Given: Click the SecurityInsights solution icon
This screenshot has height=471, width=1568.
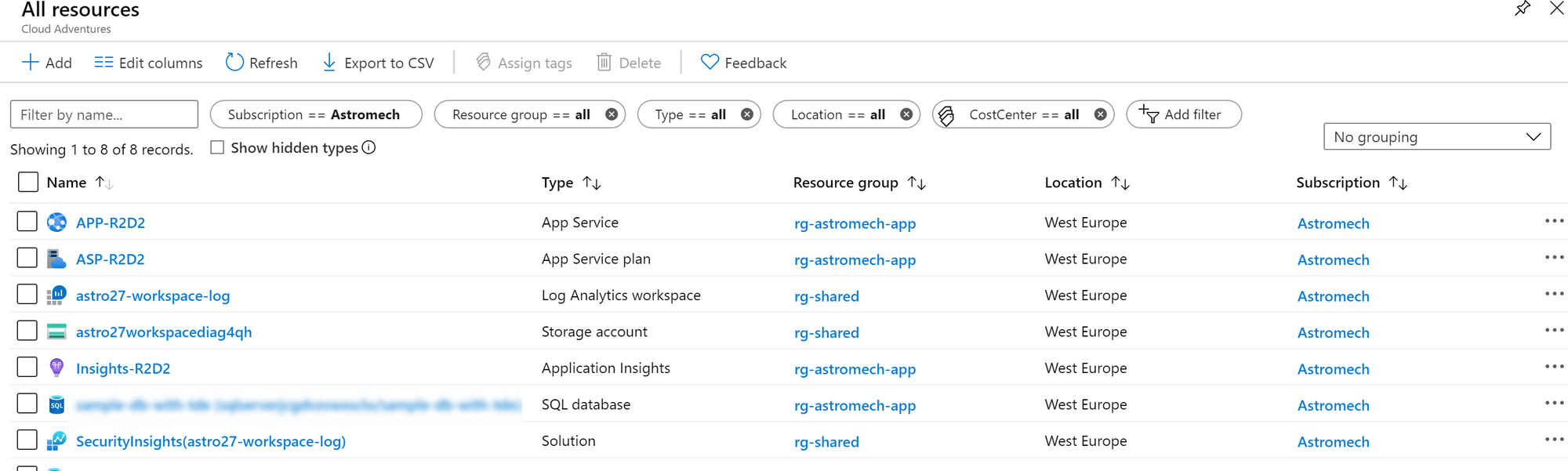Looking at the screenshot, I should click(56, 441).
